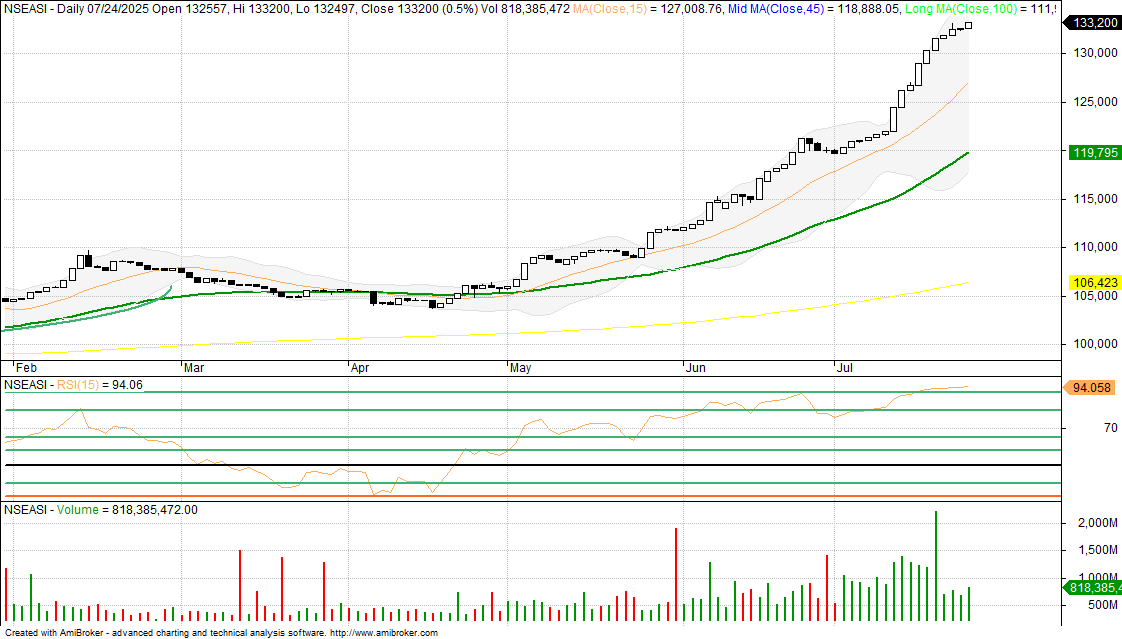Click the green 818,385 volume value label
Image resolution: width=1122 pixels, height=639 pixels.
point(1094,587)
